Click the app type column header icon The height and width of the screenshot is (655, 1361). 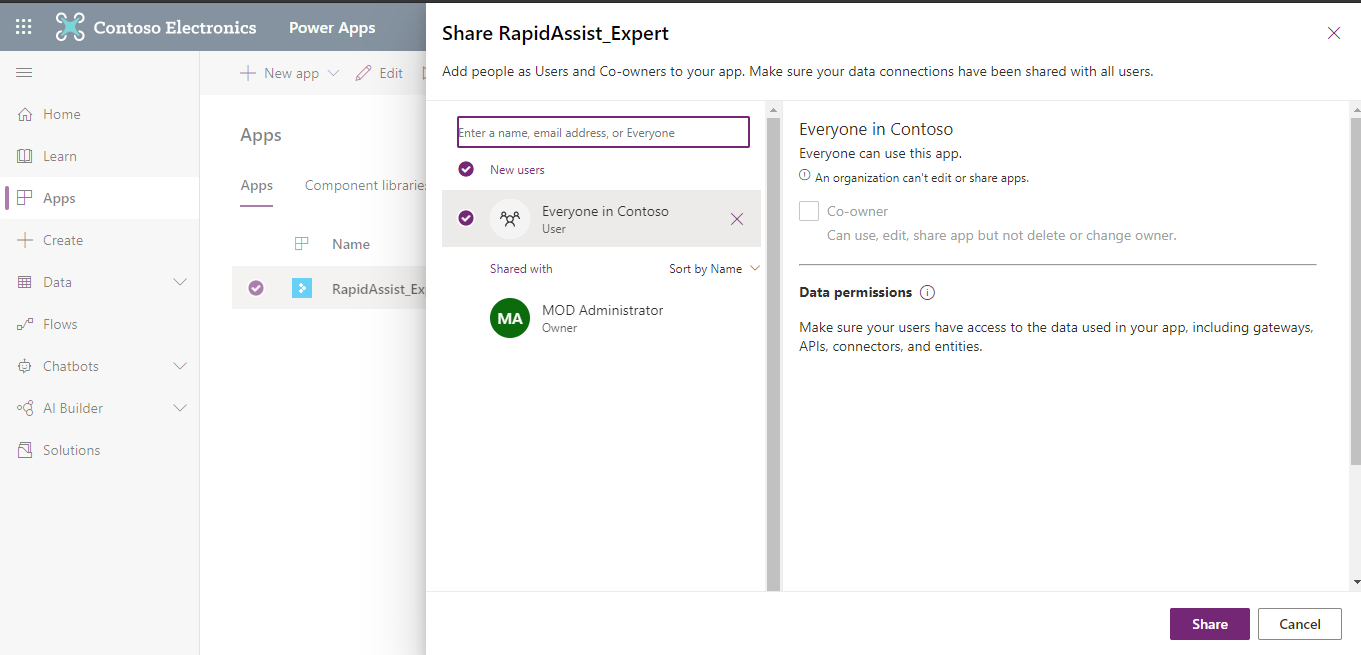[x=301, y=244]
